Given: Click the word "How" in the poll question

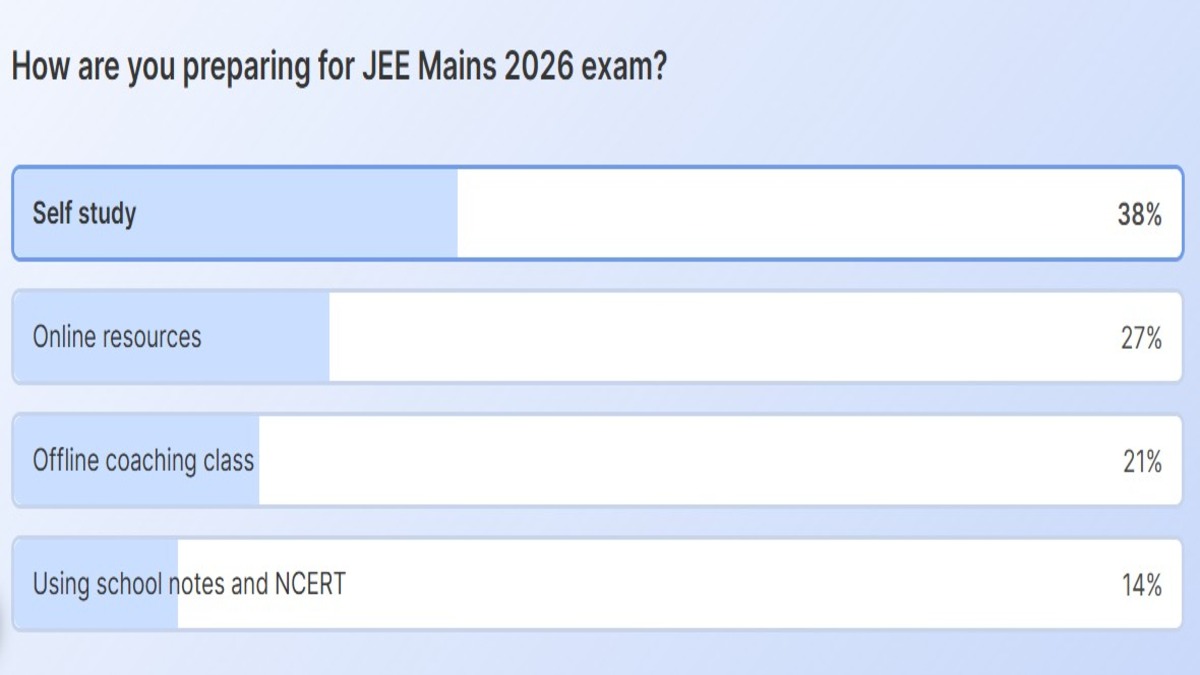Looking at the screenshot, I should tap(36, 67).
